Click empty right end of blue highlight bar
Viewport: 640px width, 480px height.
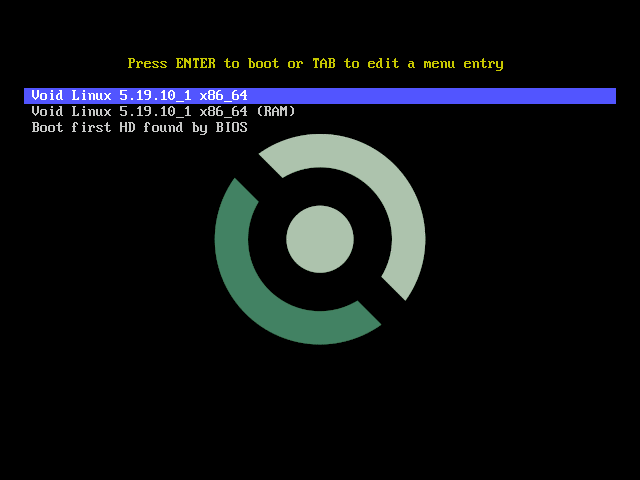pyautogui.click(x=560, y=96)
